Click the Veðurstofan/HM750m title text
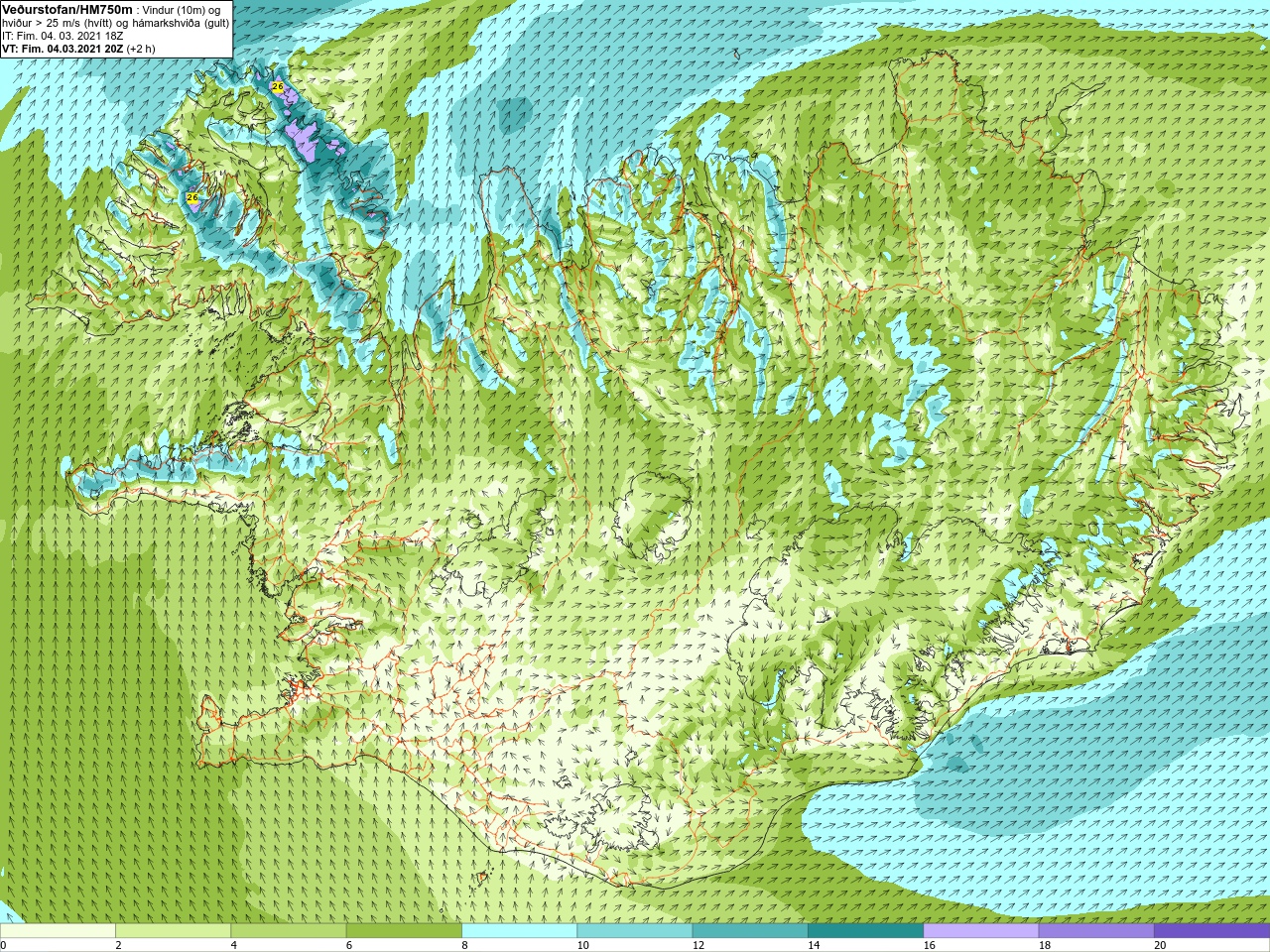Screen dimensions: 1270x952 click(66, 9)
